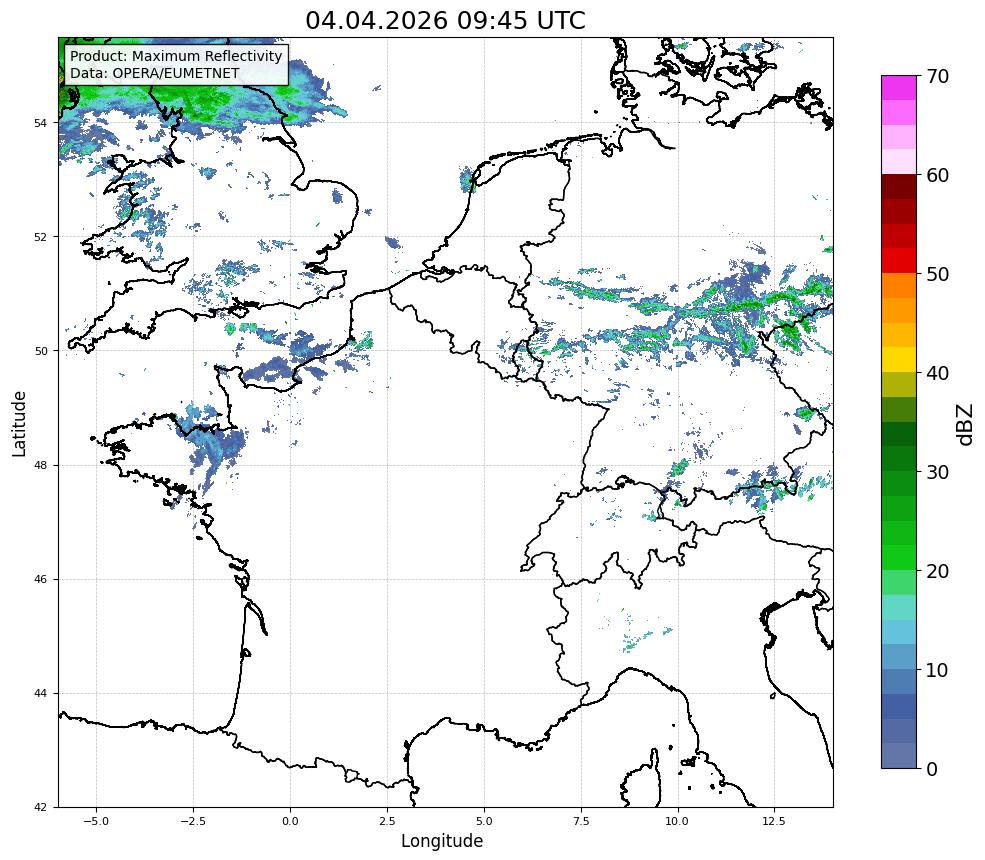
Task: Click the longitude tick label −5.0
Action: point(96,821)
